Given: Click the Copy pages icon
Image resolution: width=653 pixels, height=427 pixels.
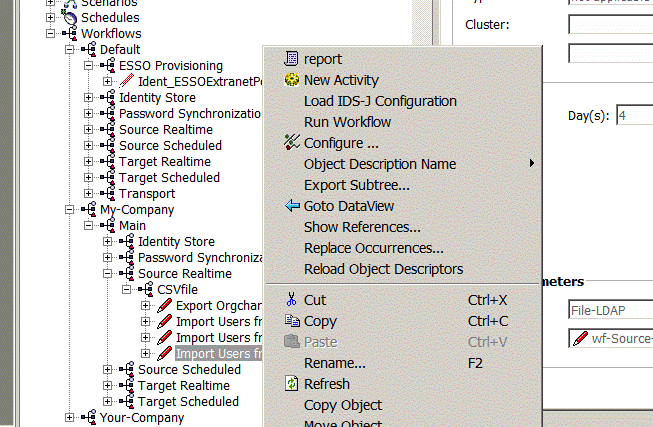Looking at the screenshot, I should coord(291,321).
